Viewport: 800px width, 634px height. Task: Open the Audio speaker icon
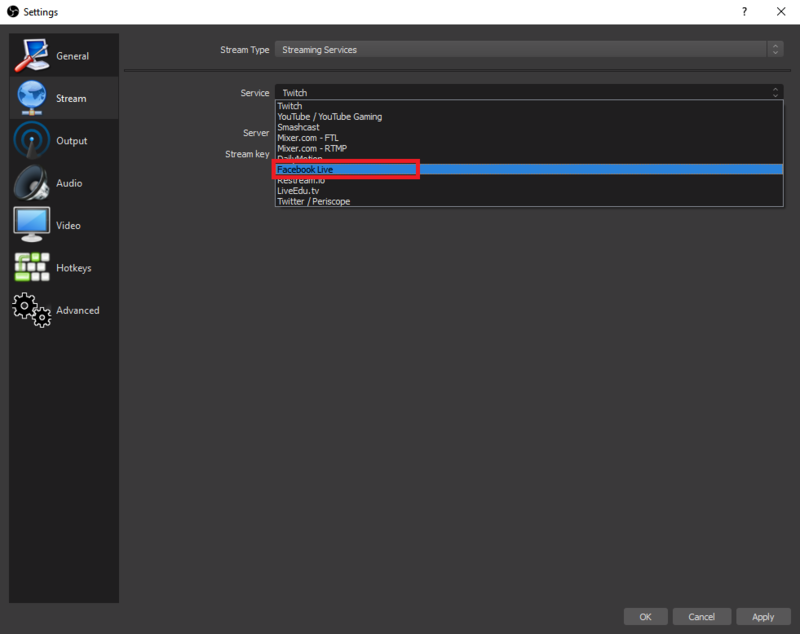coord(32,183)
